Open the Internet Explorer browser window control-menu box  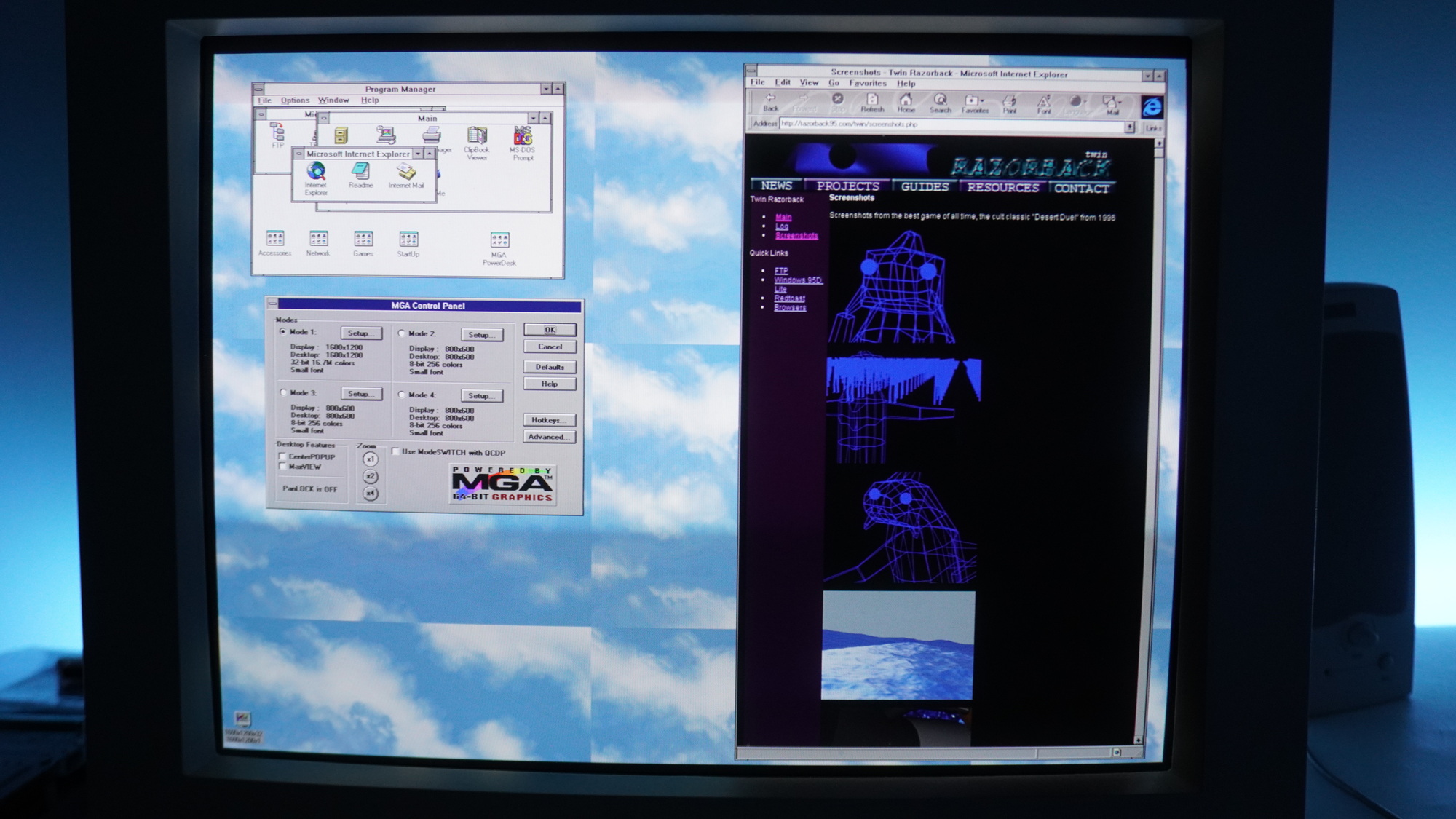pos(751,71)
